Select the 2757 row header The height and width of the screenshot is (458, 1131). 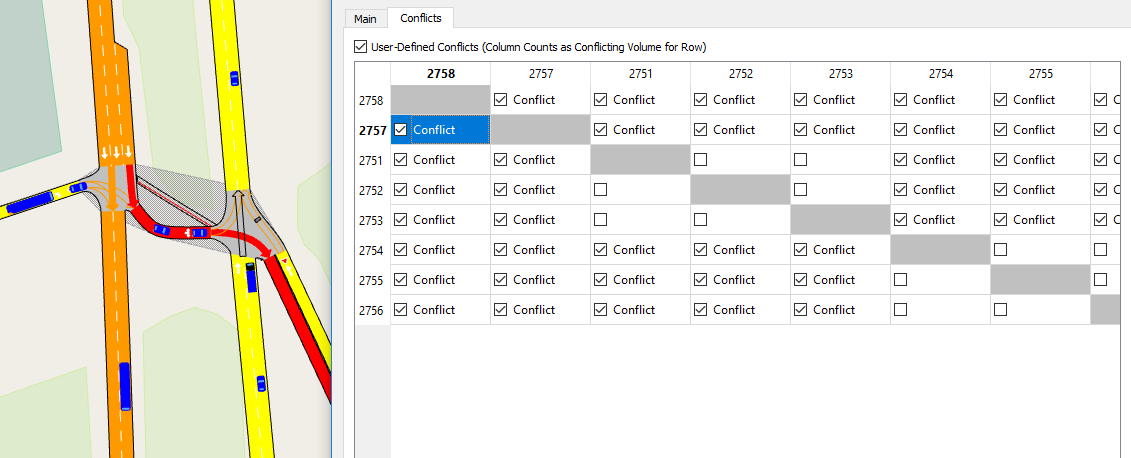(x=372, y=130)
